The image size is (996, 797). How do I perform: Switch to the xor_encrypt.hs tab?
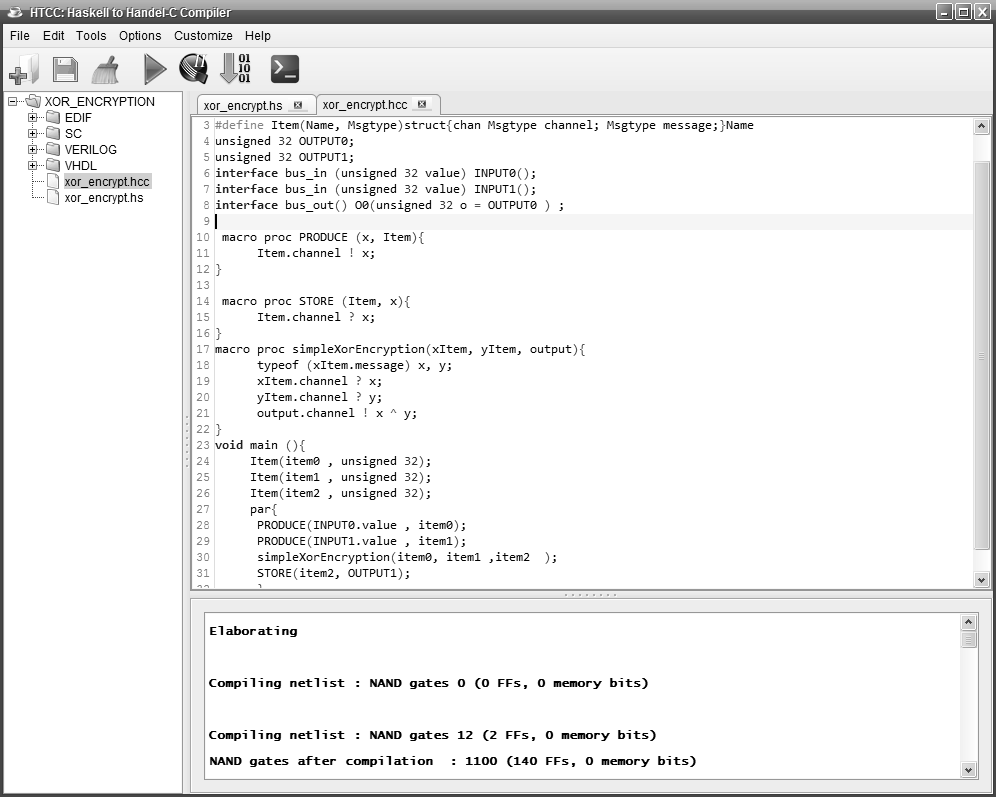tap(245, 105)
